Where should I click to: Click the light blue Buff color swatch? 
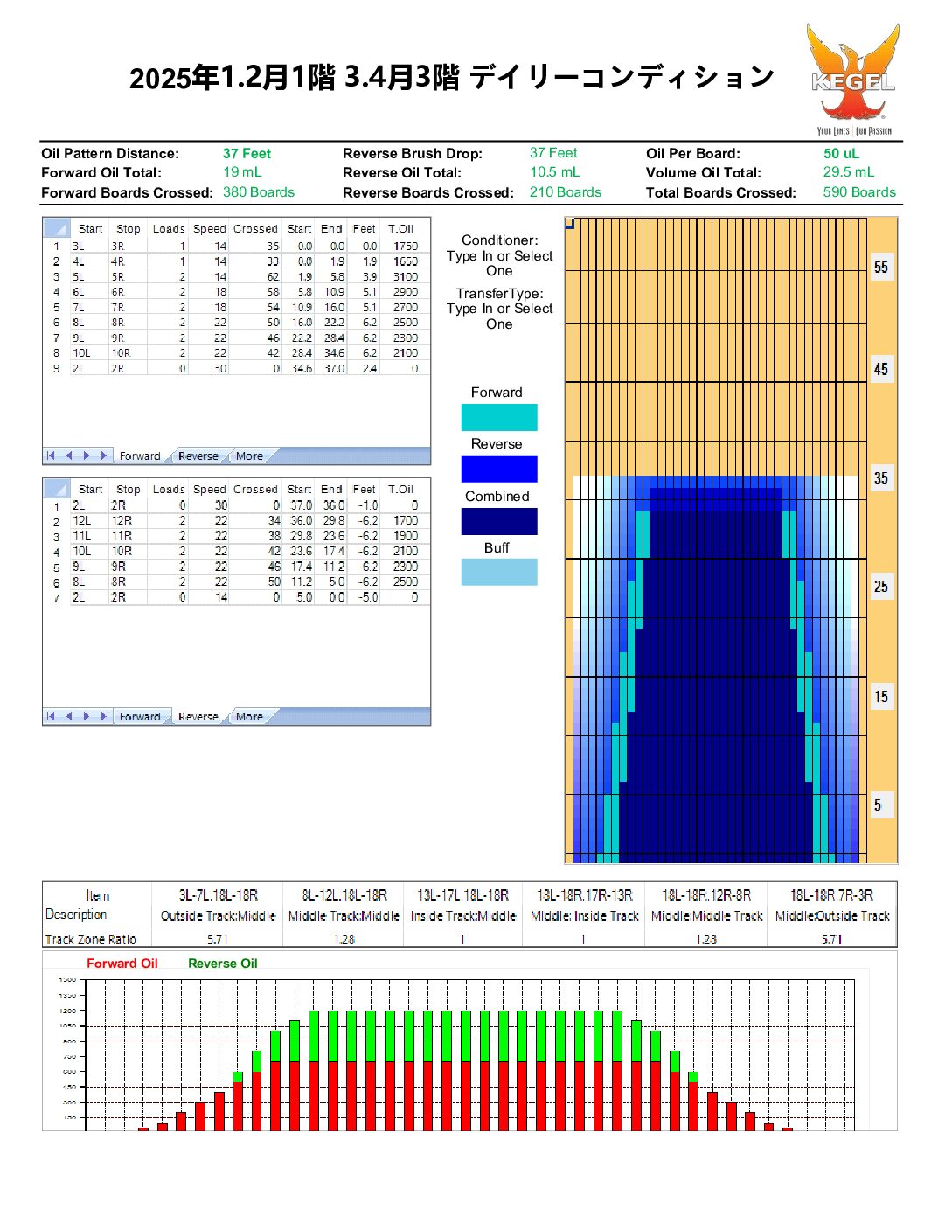tap(499, 572)
